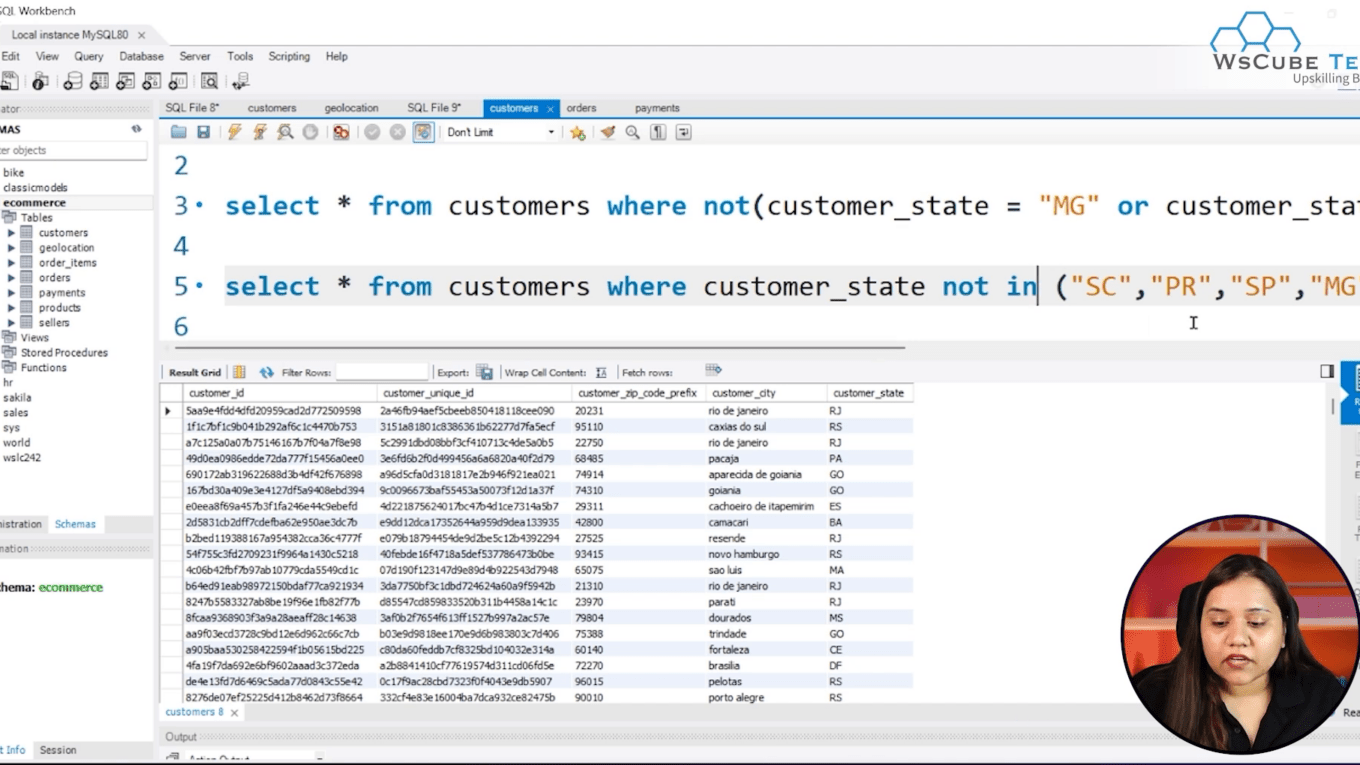The image size is (1360, 765).
Task: Rollback the current transaction
Action: pos(397,132)
